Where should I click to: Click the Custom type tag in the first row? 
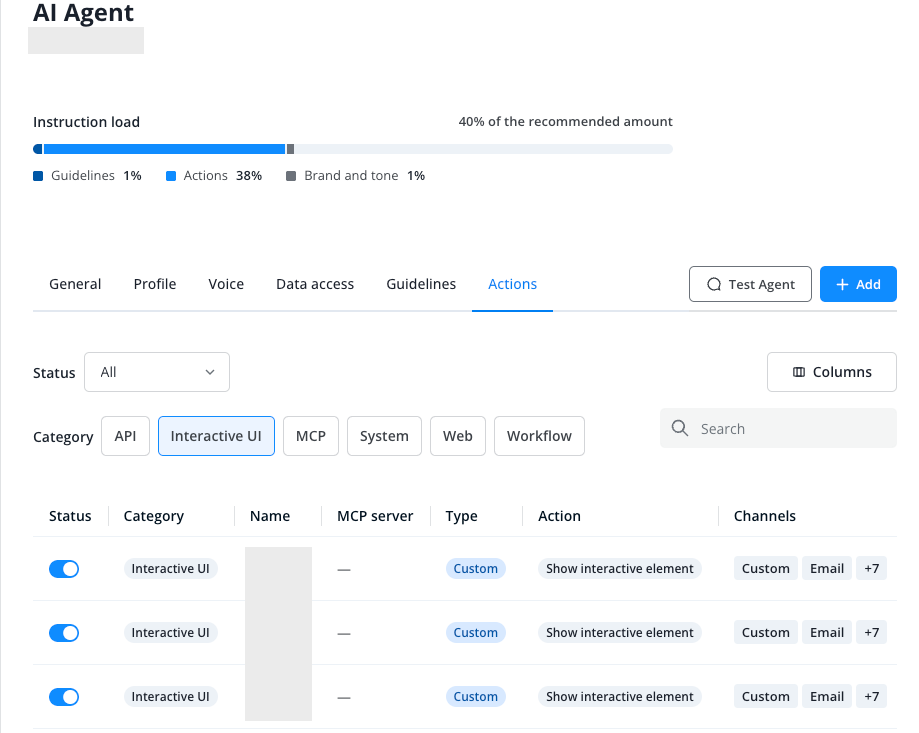pos(475,568)
